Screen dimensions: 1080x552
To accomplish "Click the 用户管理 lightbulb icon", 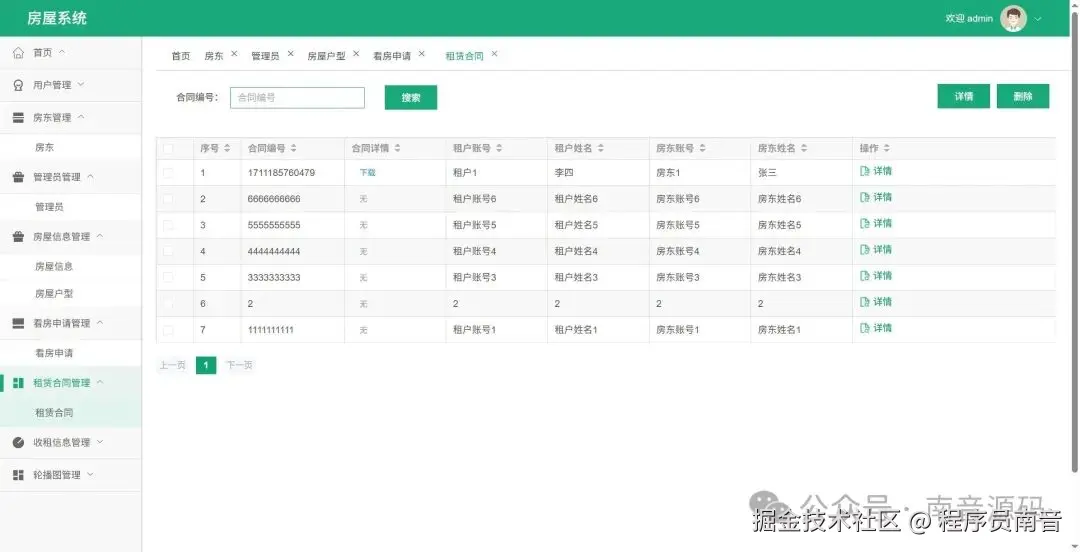I will [x=19, y=85].
